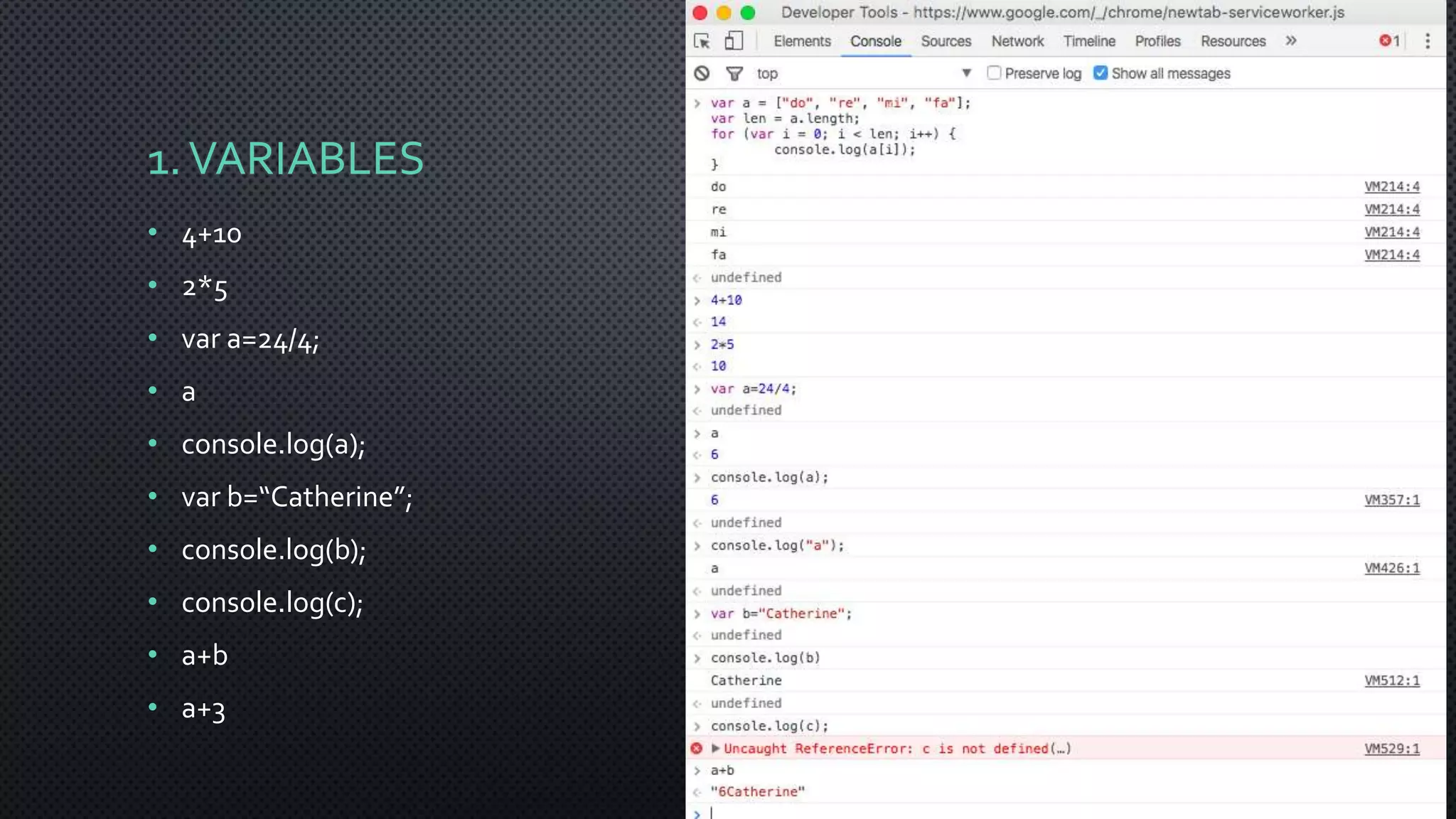Click the console input prompt line
The image size is (1456, 819).
(1066, 813)
